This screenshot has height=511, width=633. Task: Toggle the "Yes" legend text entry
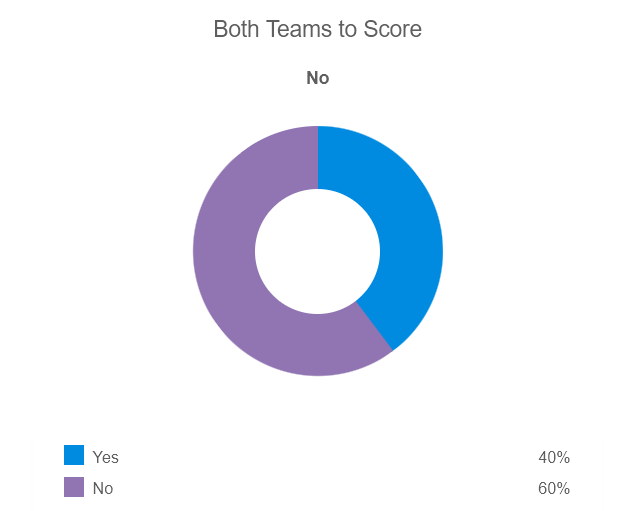pos(105,457)
